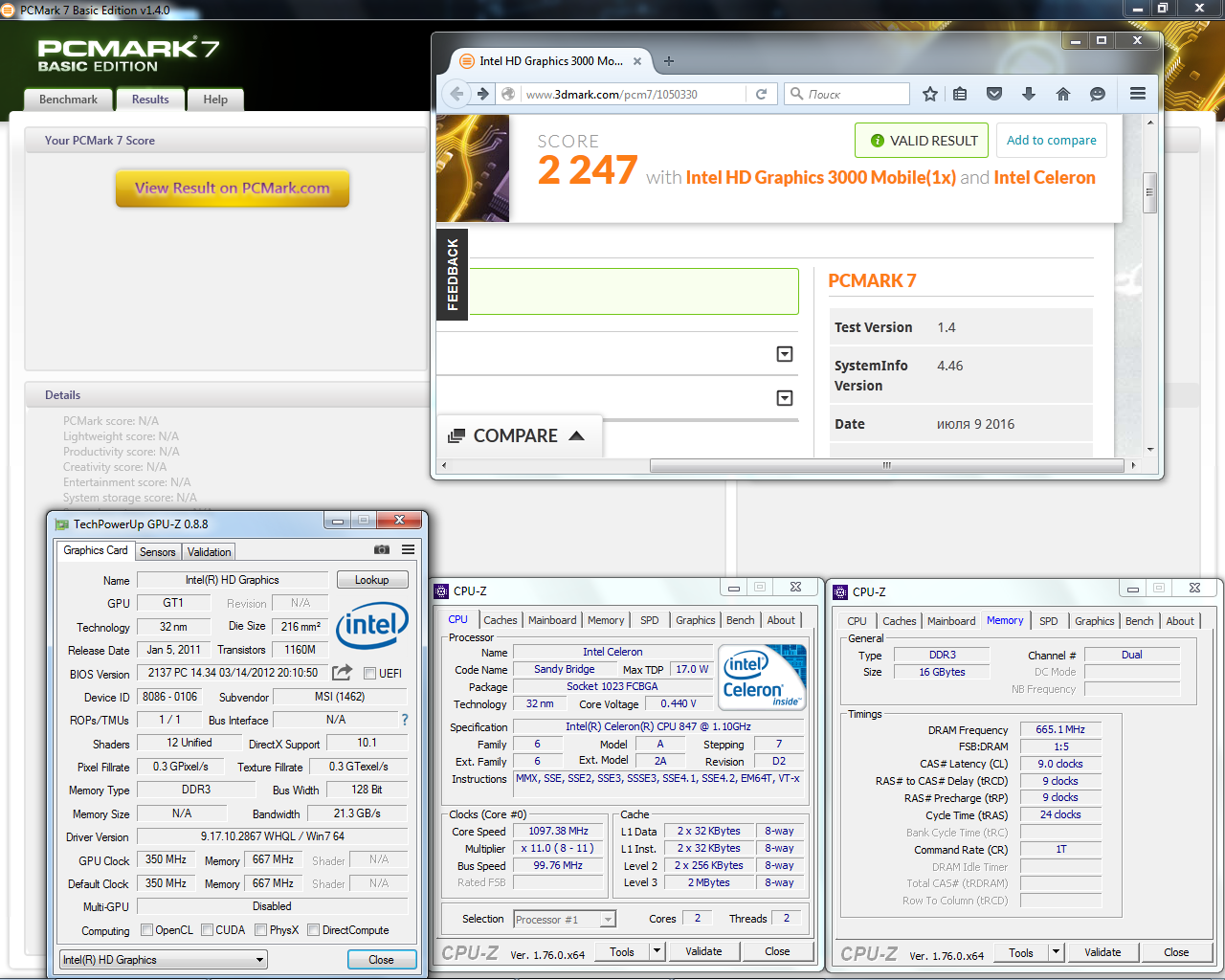Image resolution: width=1225 pixels, height=980 pixels.
Task: Click the circuit thumbnail image beside score
Action: coord(473,168)
